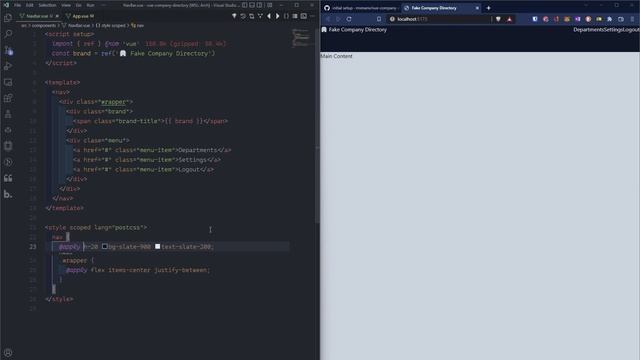This screenshot has height=360, width=640.
Task: Click quotation-mark icon in activity bar
Action: tap(8, 178)
